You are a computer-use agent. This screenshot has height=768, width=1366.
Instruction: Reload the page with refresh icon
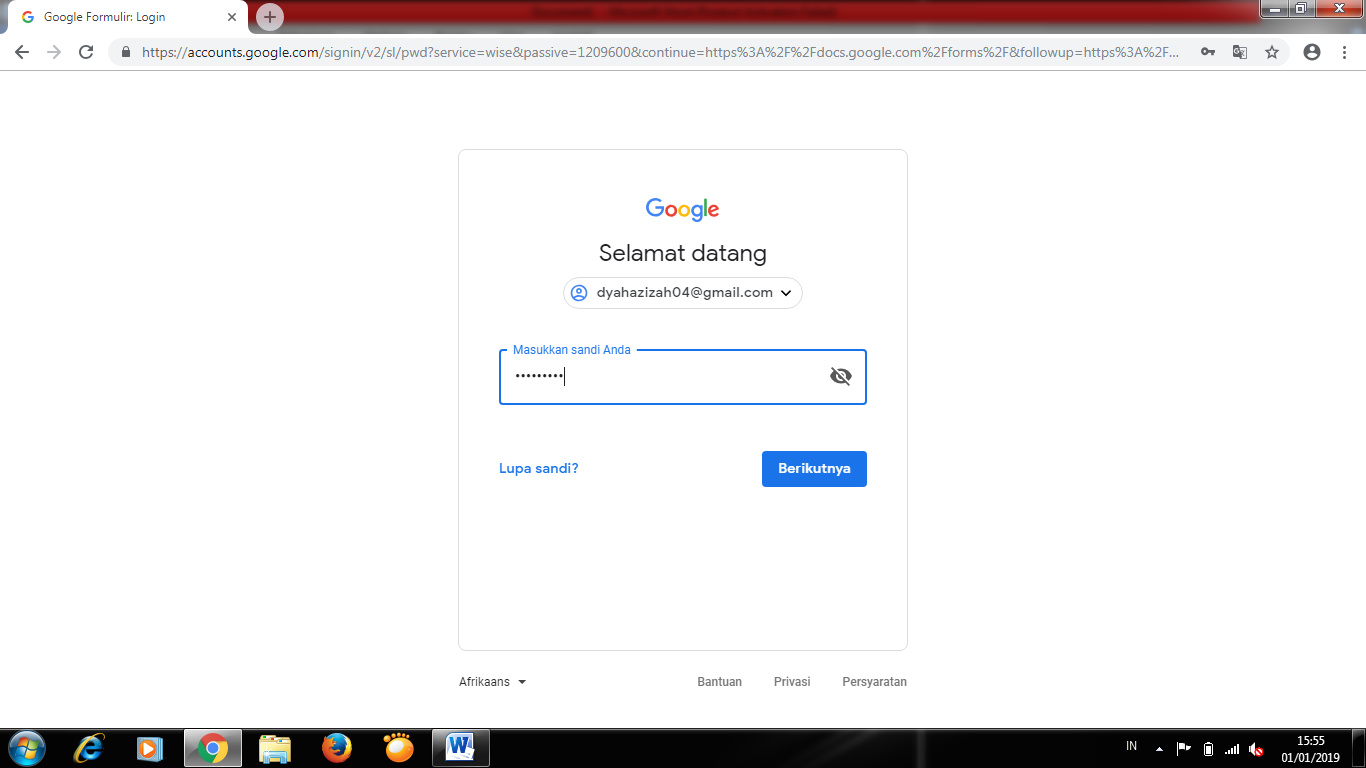click(86, 52)
